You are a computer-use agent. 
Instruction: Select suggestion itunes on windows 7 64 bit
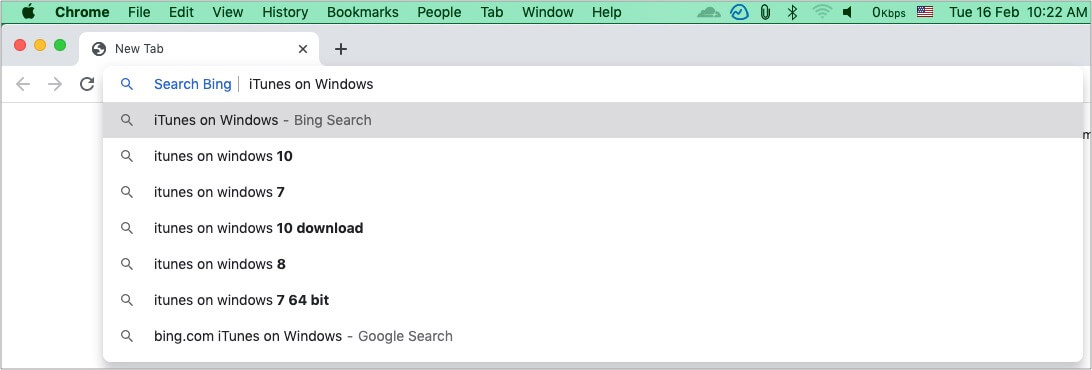click(593, 300)
